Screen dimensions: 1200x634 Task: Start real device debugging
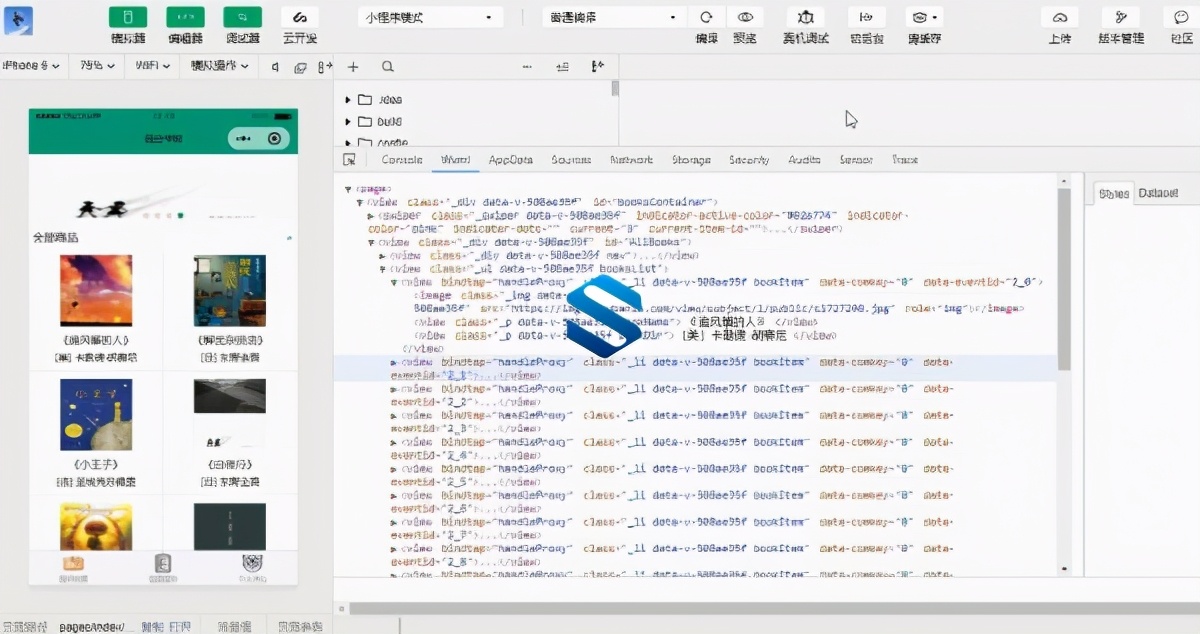(805, 17)
